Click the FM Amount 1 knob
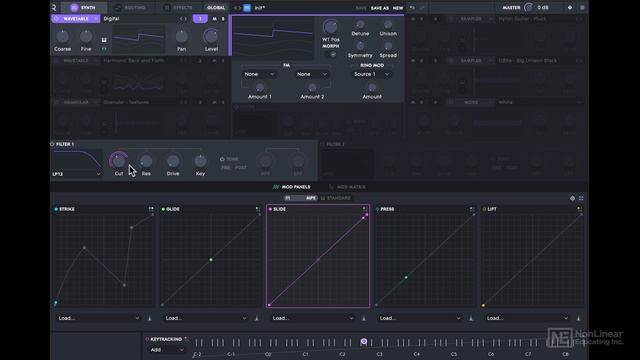This screenshot has width=640, height=360. tap(260, 87)
